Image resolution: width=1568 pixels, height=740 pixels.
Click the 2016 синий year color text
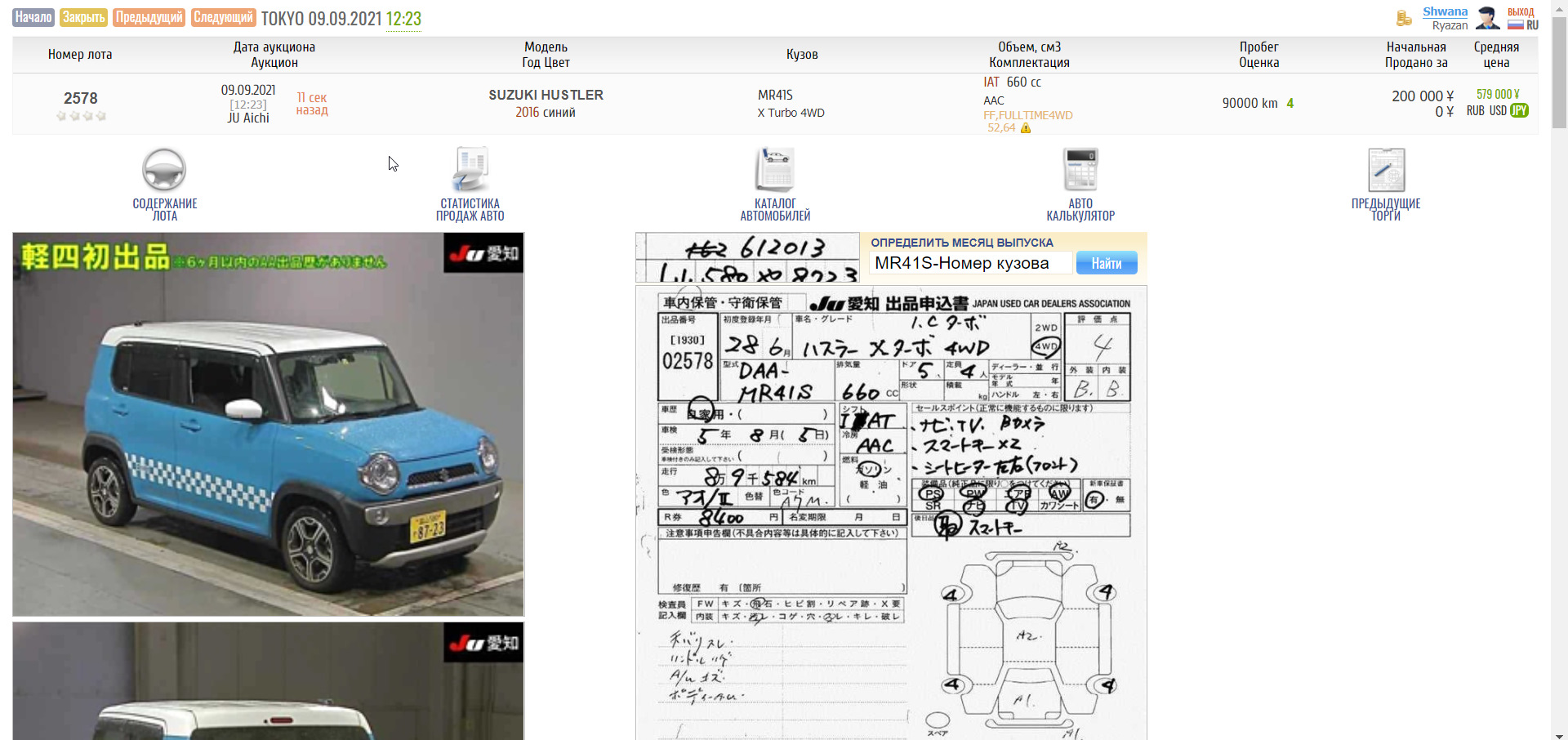[x=546, y=113]
